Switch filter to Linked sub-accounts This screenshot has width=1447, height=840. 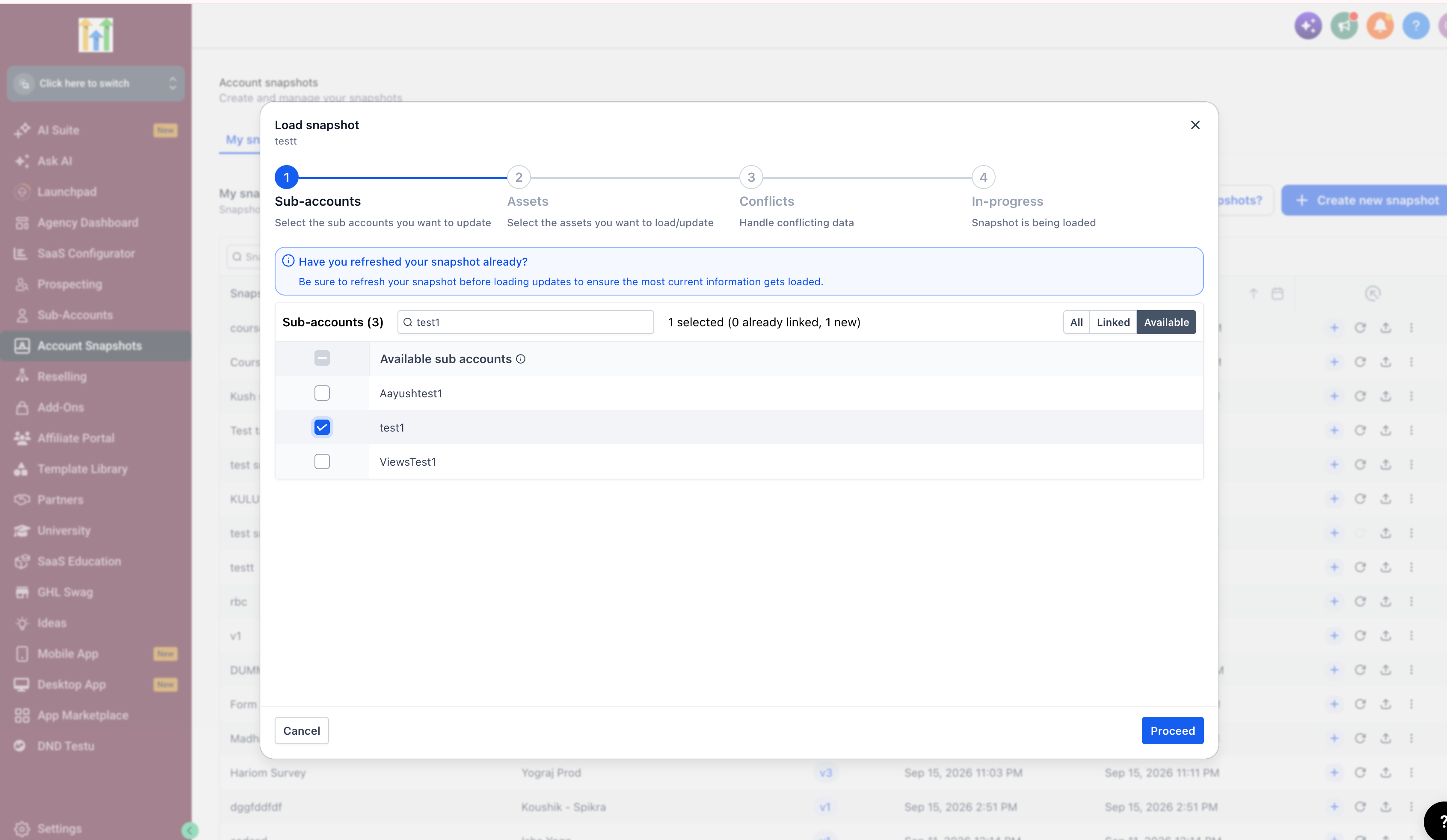coord(1113,322)
